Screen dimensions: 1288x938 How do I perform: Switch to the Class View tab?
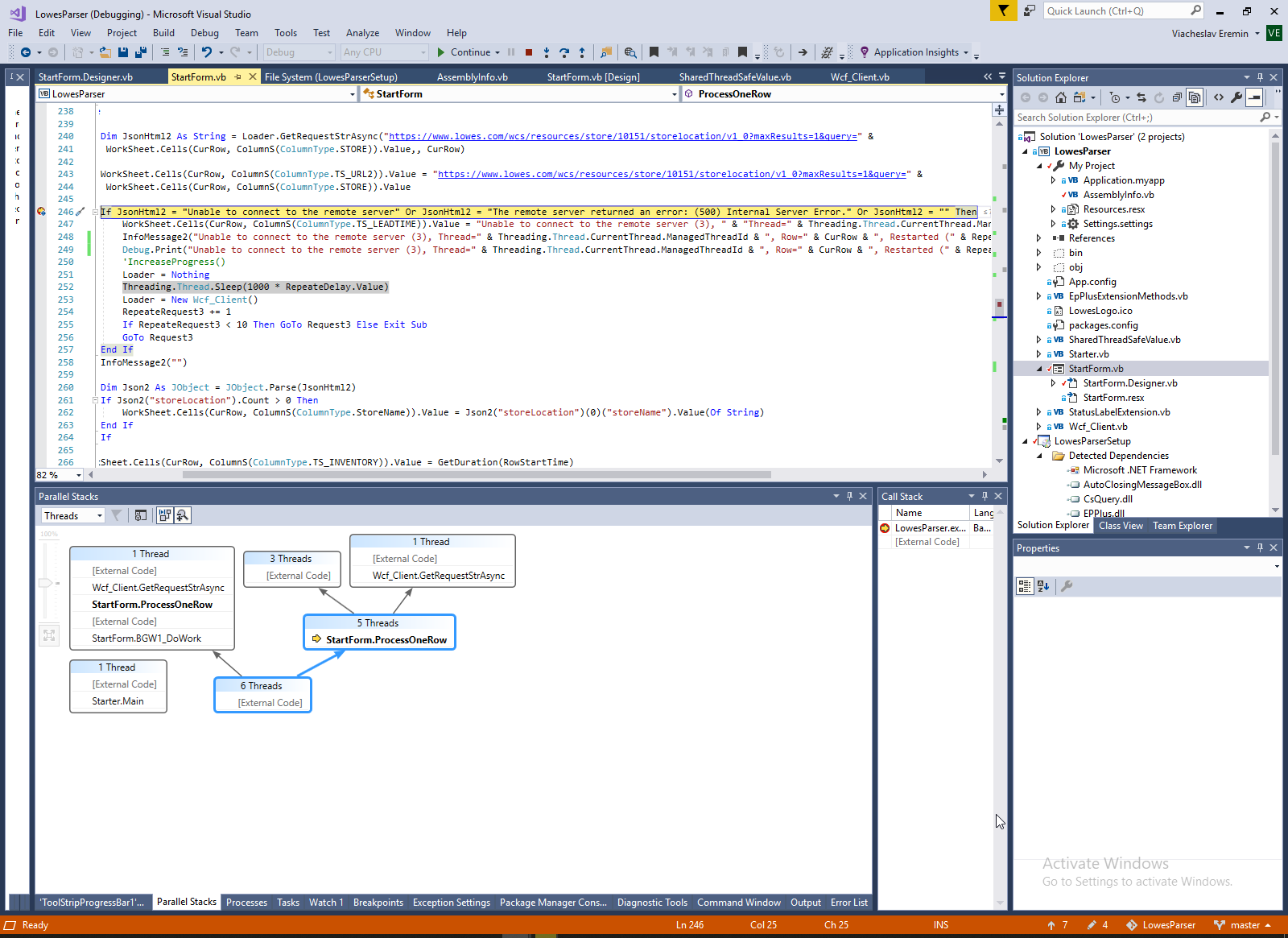click(x=1121, y=526)
